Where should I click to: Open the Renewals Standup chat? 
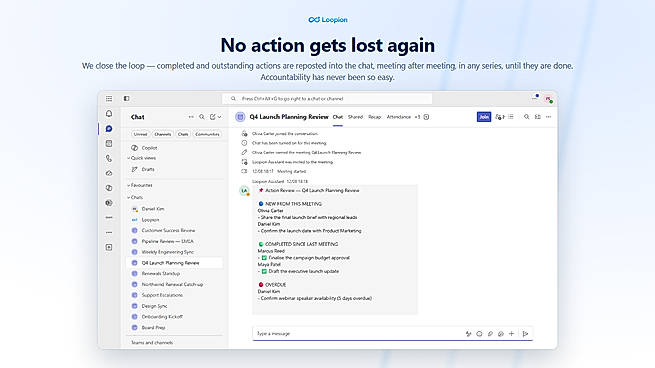175,274
